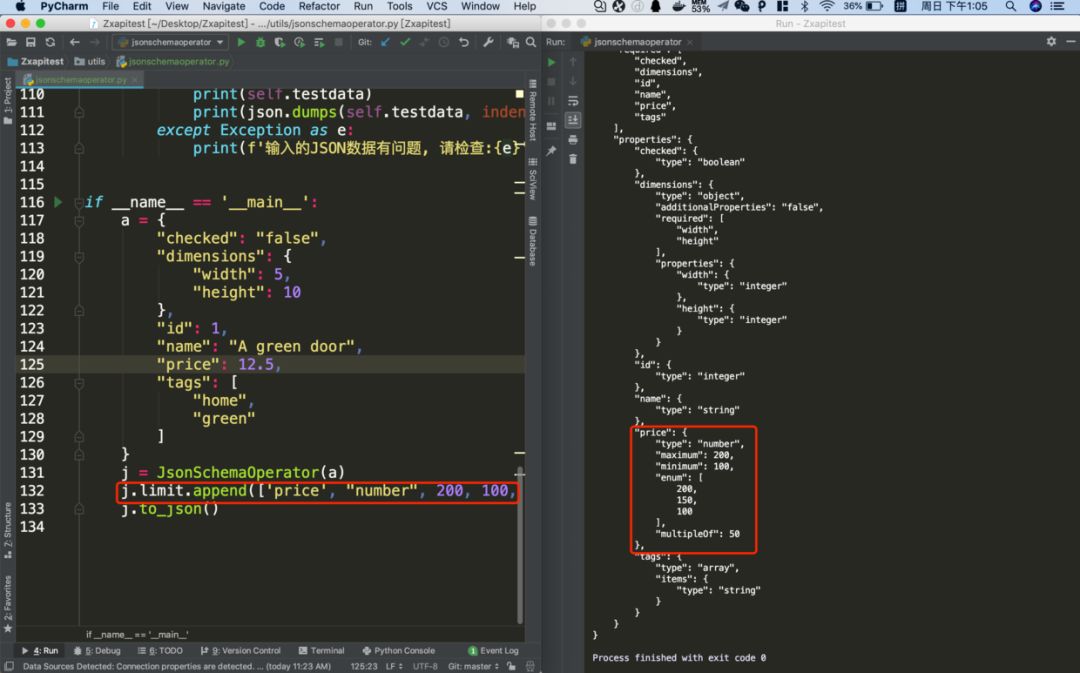Select the jsonschemaoperator.py editor tab

click(x=80, y=80)
